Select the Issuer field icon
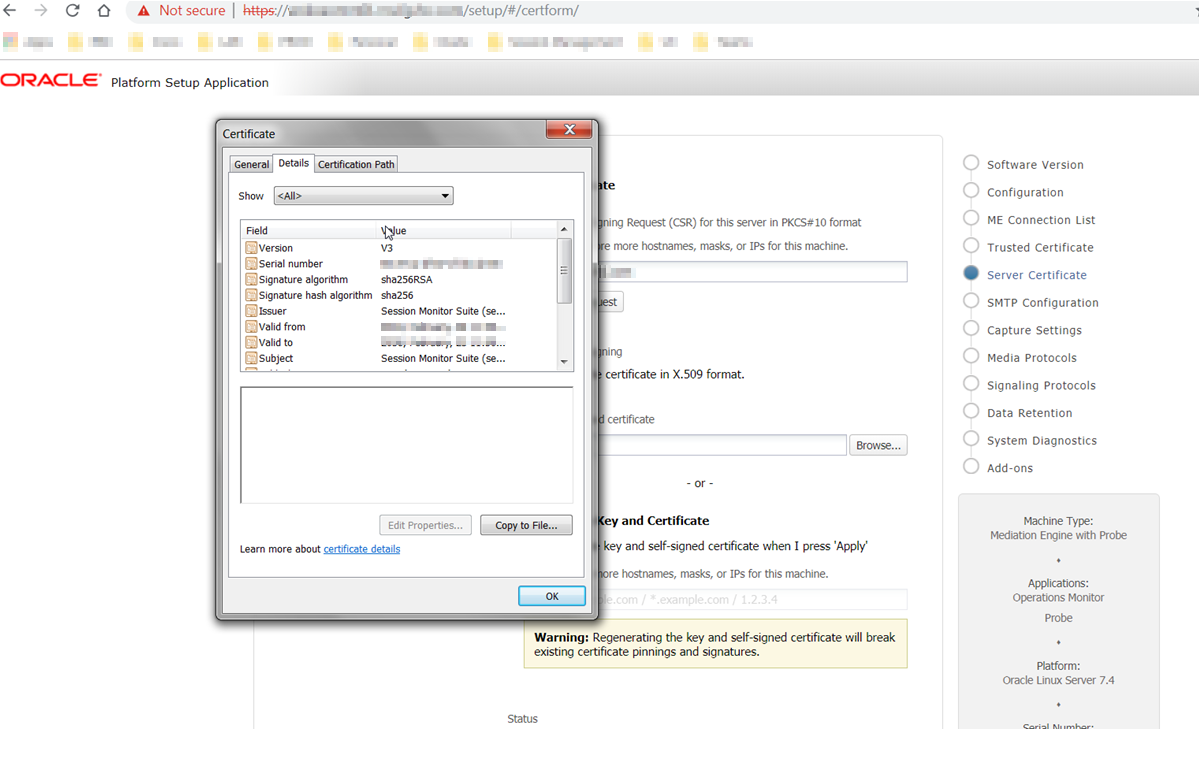Viewport: 1199px width, 769px height. (251, 311)
